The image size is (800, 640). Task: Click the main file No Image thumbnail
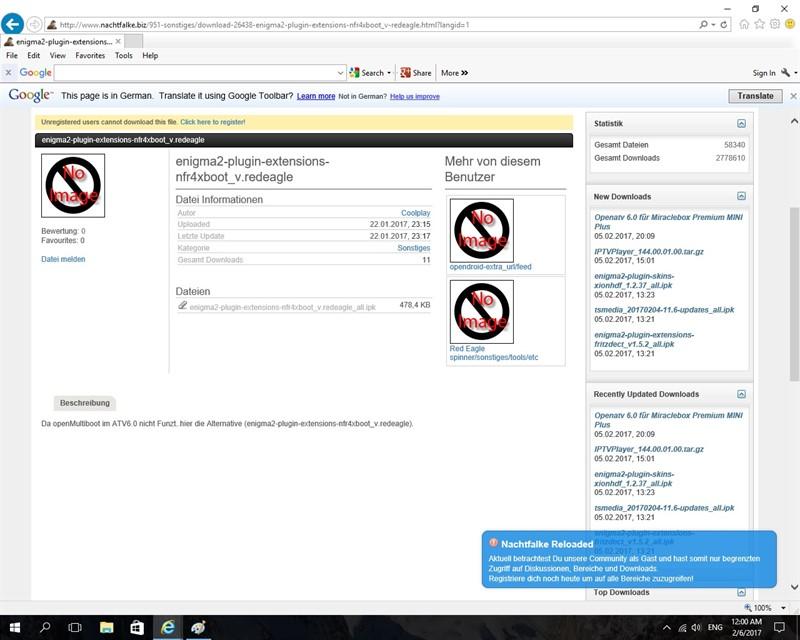(x=73, y=186)
